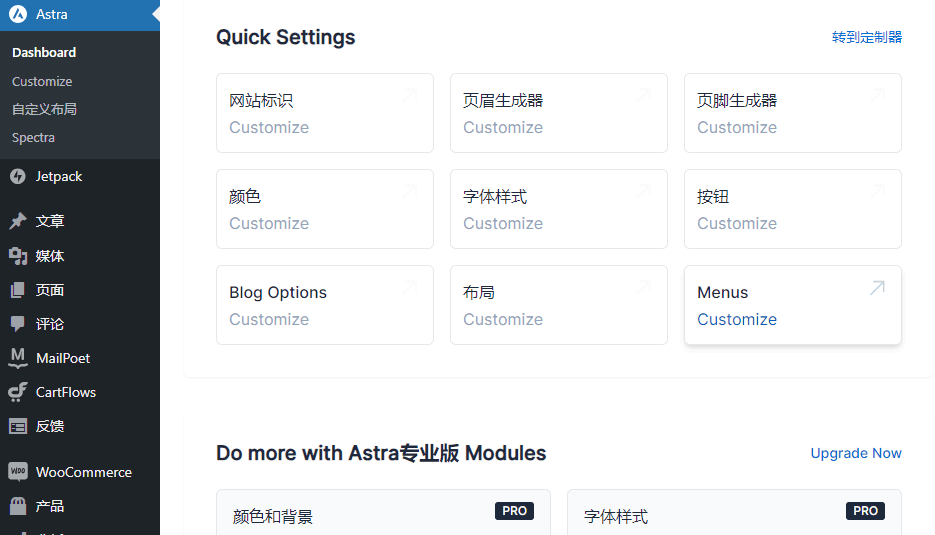Open the Customize submenu item

click(42, 81)
